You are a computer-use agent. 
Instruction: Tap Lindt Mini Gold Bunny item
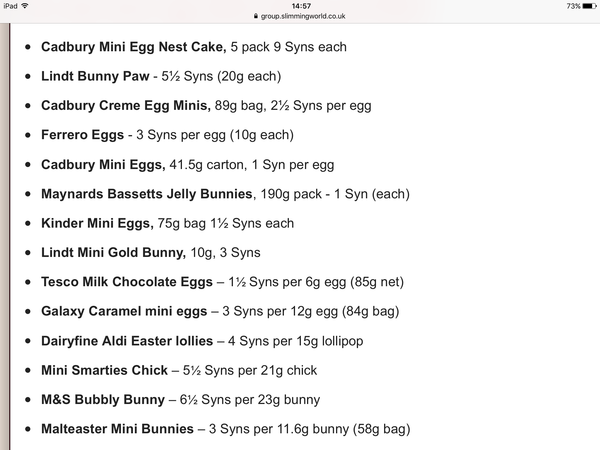151,253
